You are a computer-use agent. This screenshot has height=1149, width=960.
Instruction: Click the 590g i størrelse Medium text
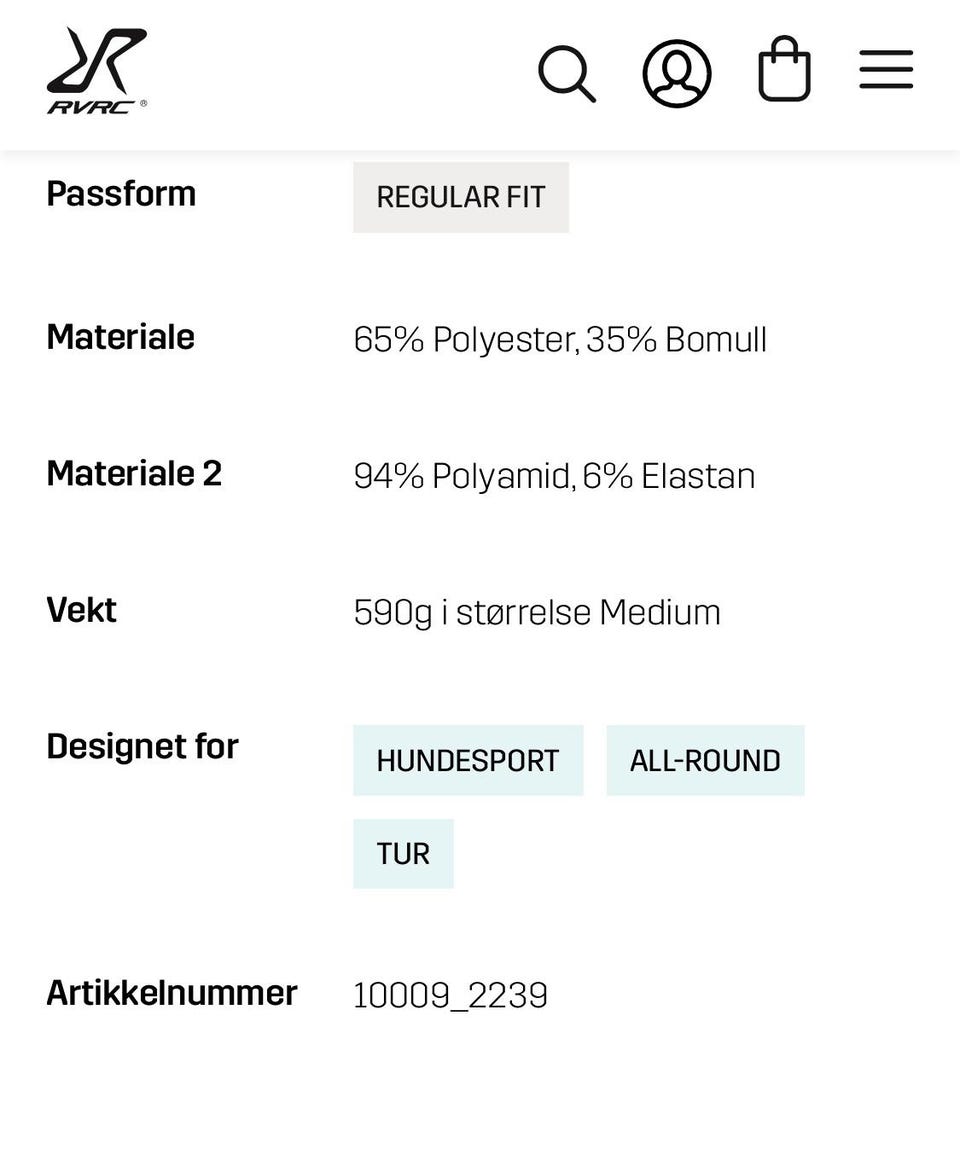[x=537, y=612]
